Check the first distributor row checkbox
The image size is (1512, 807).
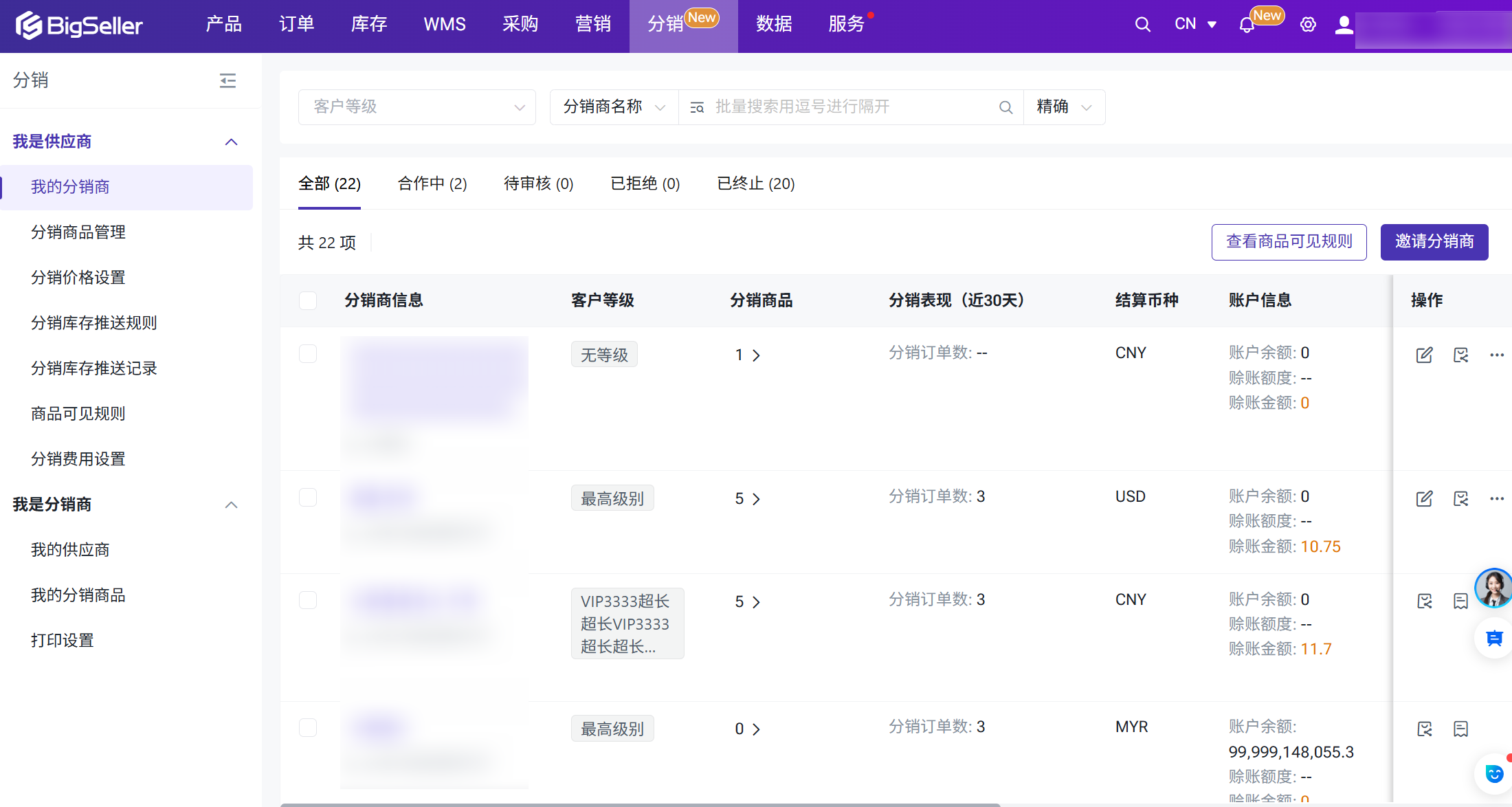(x=308, y=353)
